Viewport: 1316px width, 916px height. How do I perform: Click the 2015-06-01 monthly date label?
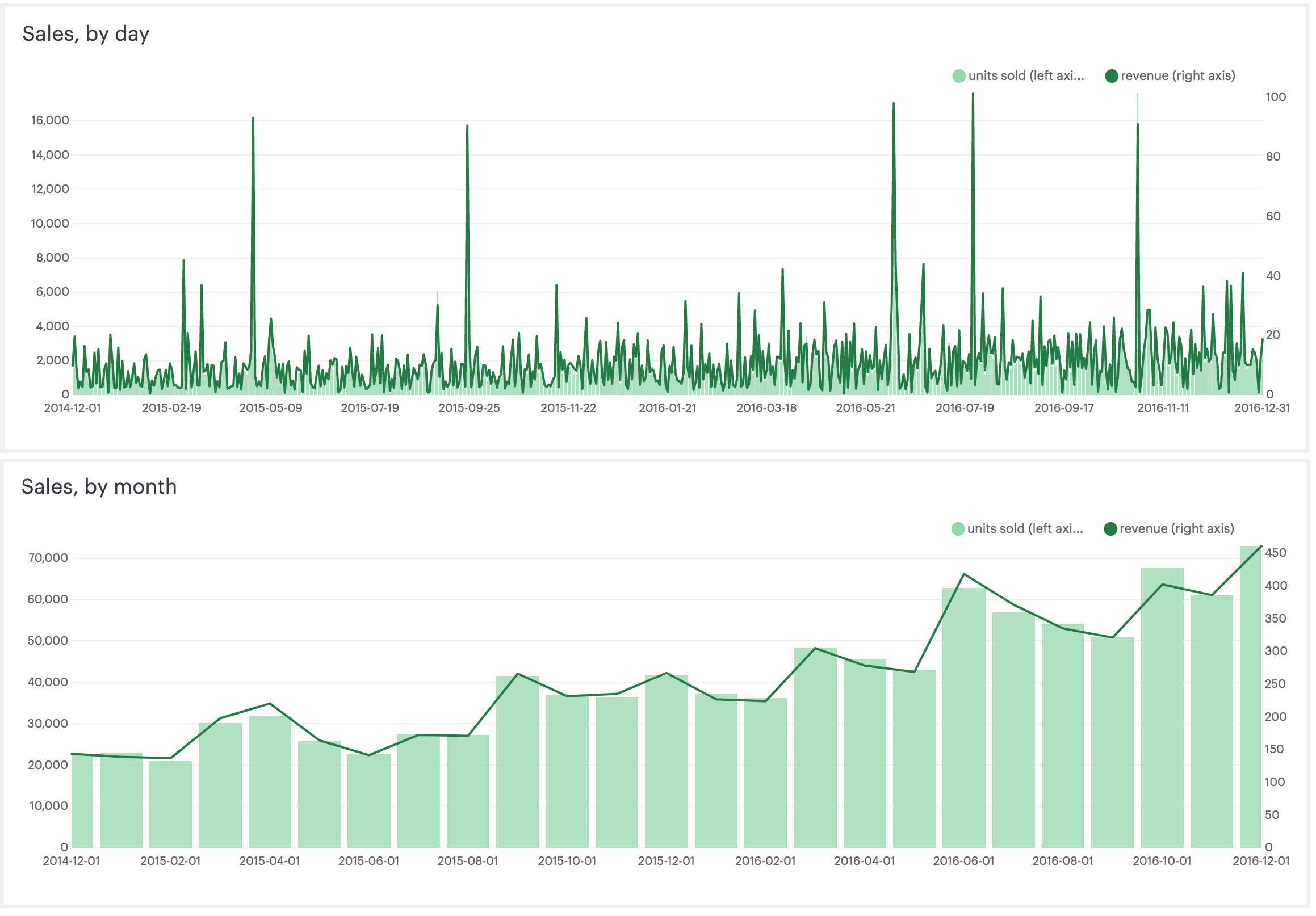[368, 860]
